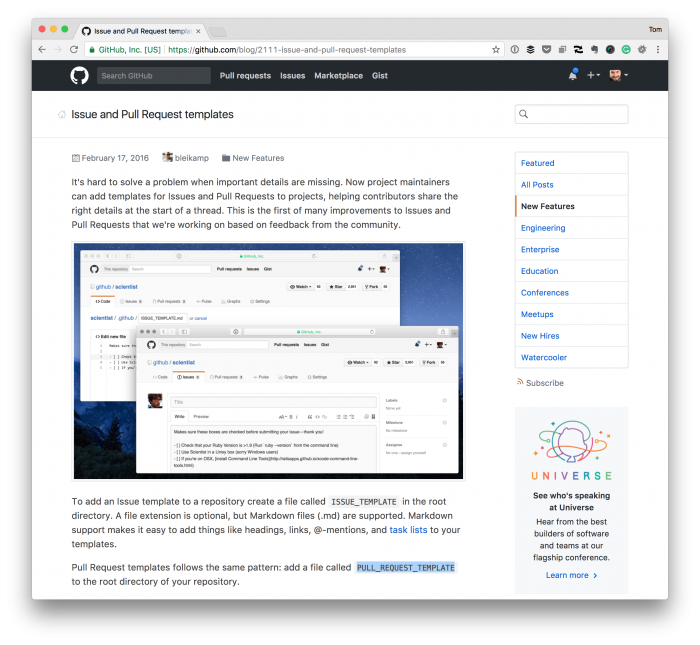Select Featured in the blog sidebar
Image resolution: width=700 pixels, height=645 pixels.
point(571,163)
